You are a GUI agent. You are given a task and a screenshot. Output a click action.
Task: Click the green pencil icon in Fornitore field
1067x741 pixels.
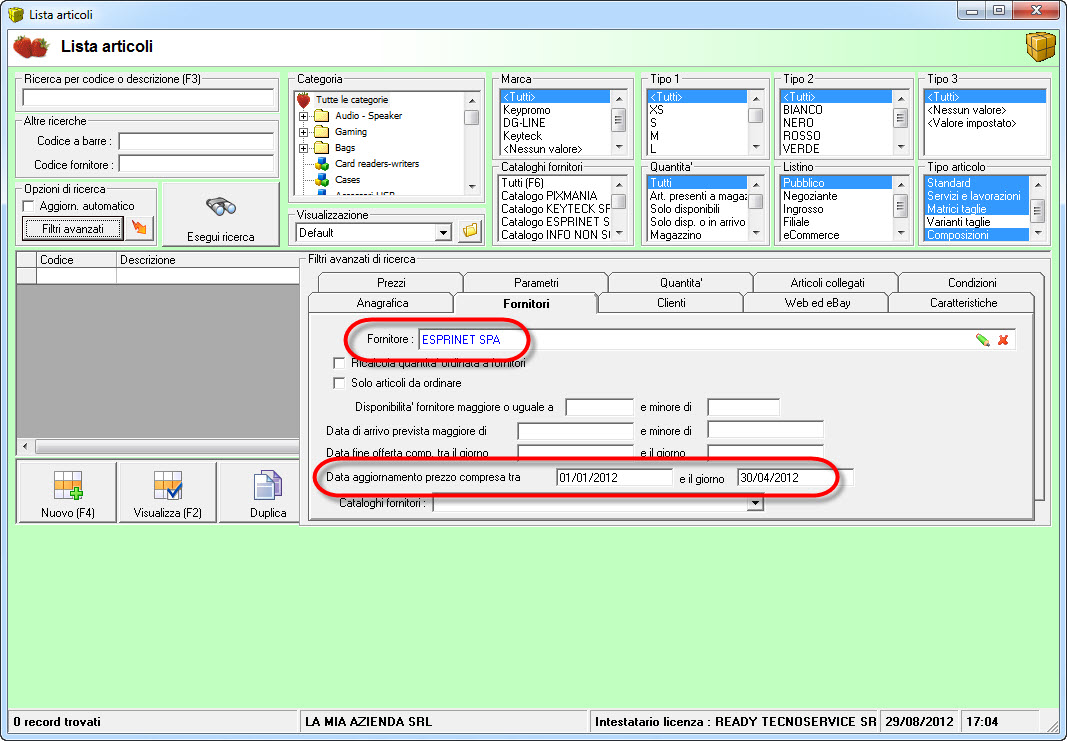coord(983,340)
